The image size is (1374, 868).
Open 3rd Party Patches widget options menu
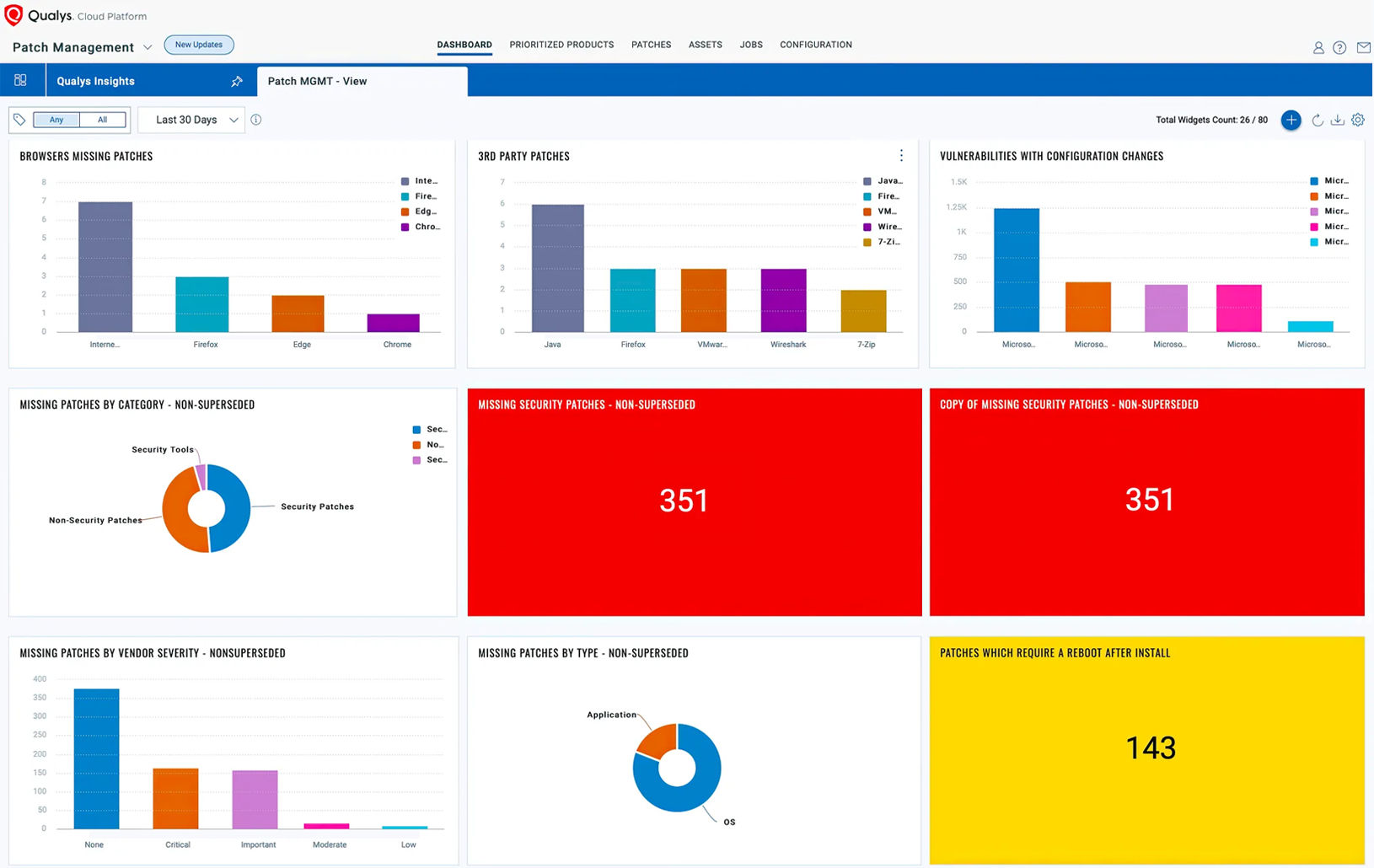901,156
